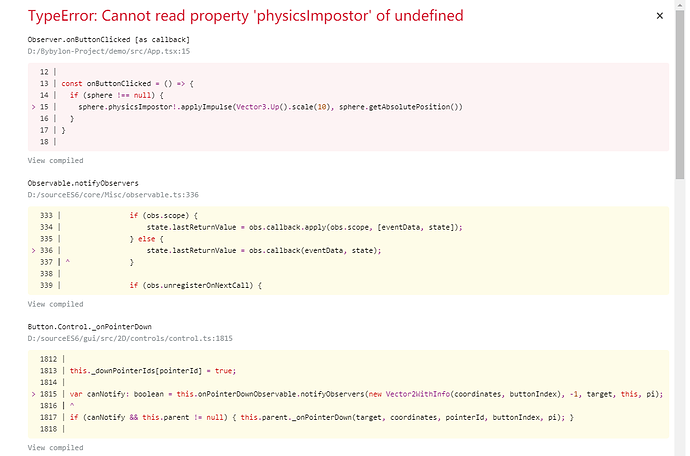Click the '} else {' line 335
This screenshot has width=690, height=456.
click(x=147, y=239)
